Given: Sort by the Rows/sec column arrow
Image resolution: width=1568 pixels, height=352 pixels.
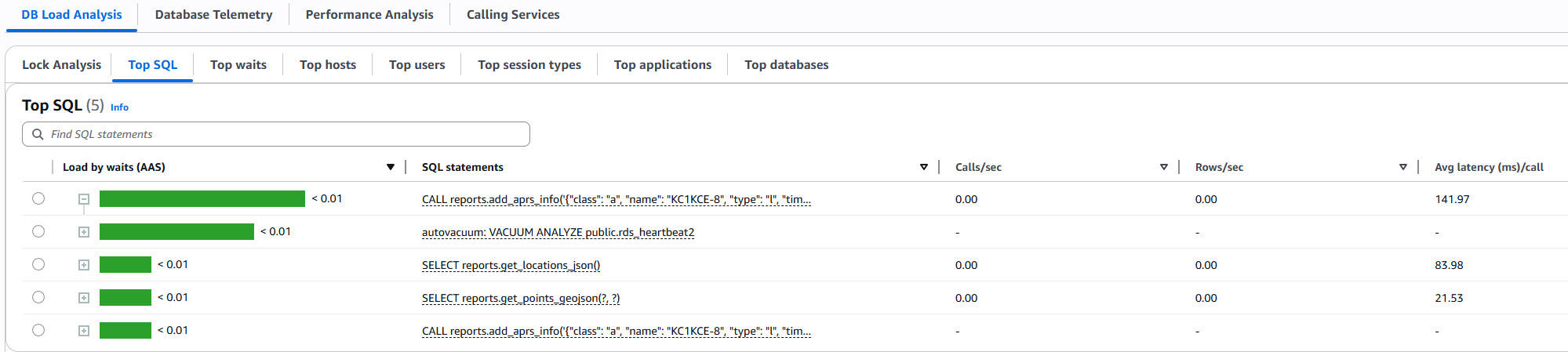Looking at the screenshot, I should pyautogui.click(x=1402, y=167).
